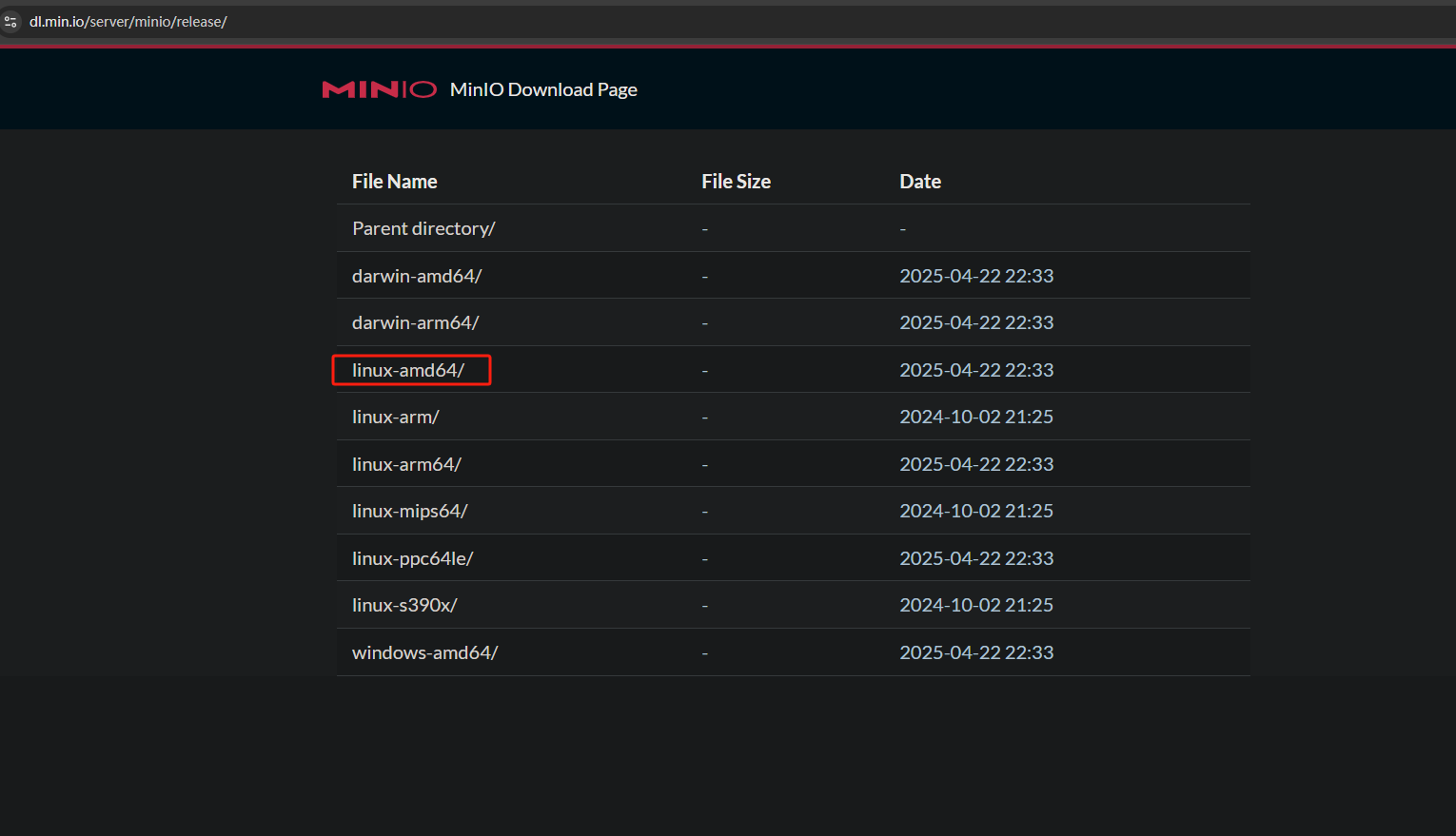Image resolution: width=1456 pixels, height=836 pixels.
Task: Click the MinIO logo in header
Action: tap(380, 89)
